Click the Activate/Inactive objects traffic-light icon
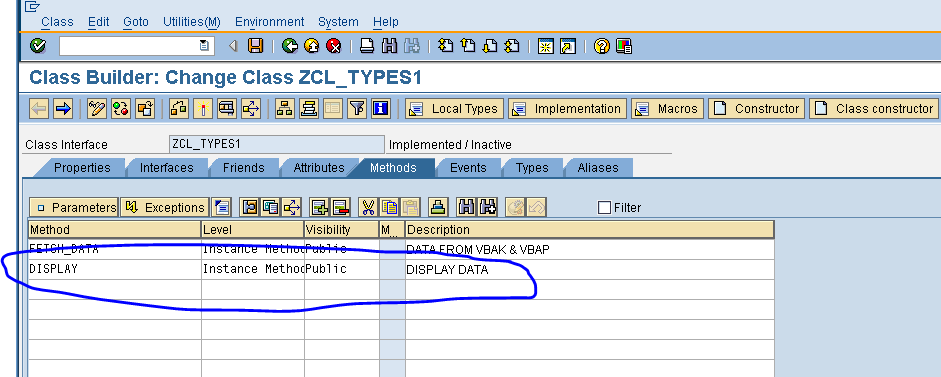Screen dimensions: 941x377 pyautogui.click(x=121, y=109)
